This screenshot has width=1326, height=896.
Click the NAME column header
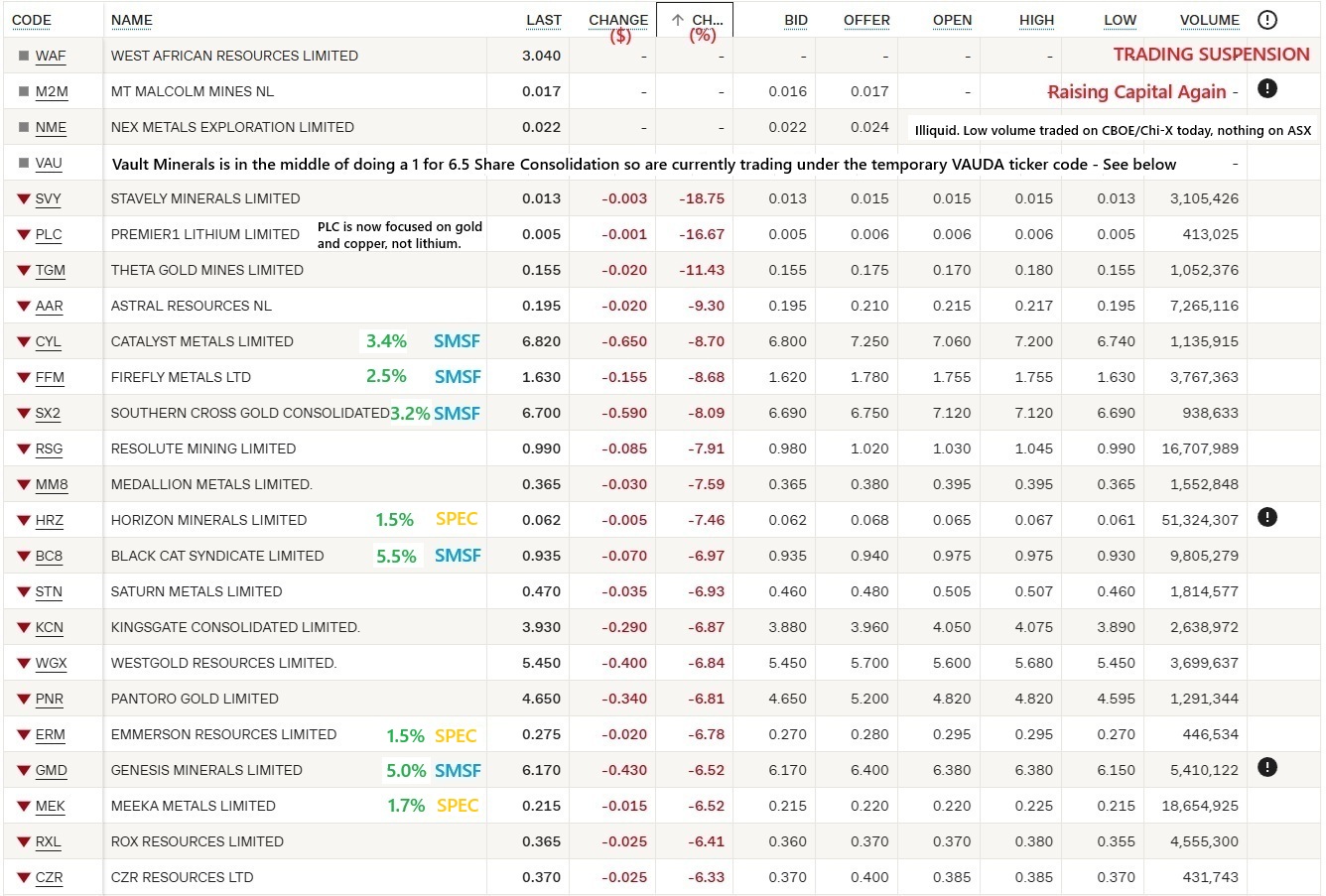click(x=132, y=20)
